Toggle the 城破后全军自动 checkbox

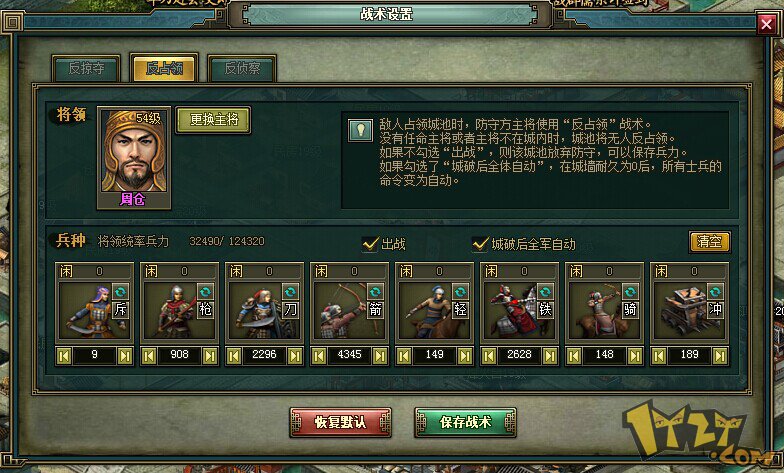(480, 244)
